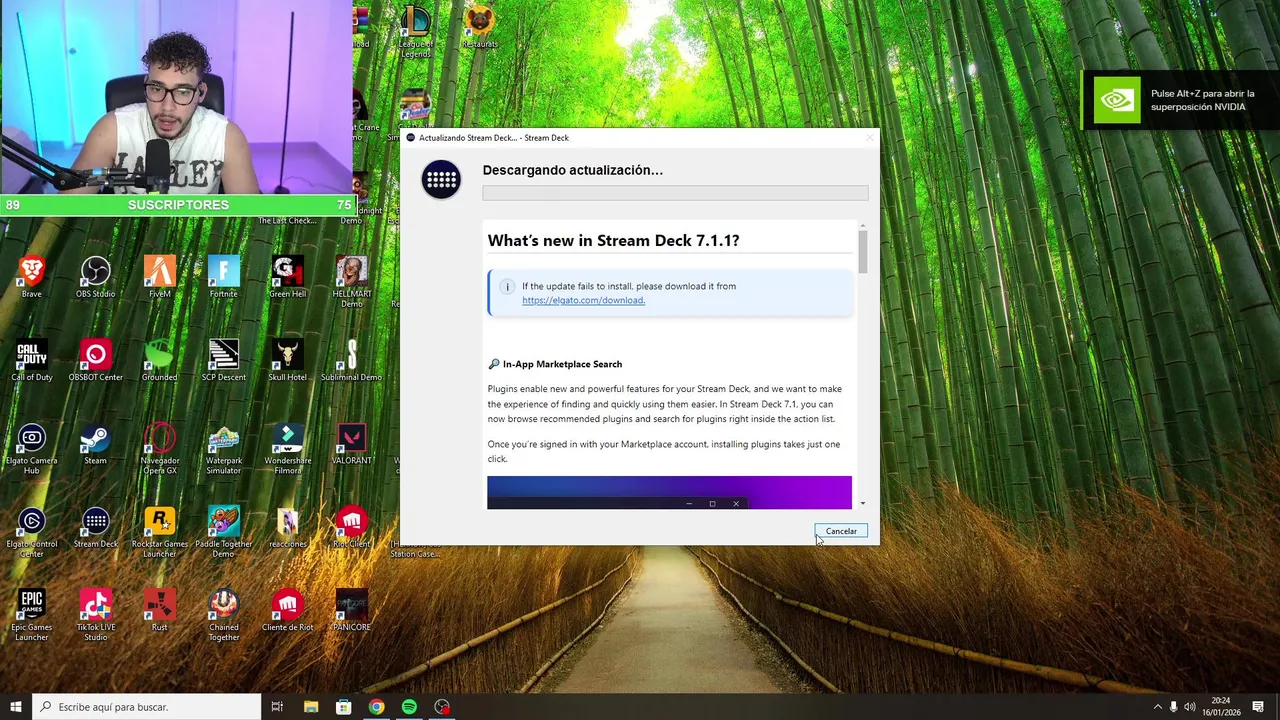Click the info icon beside update notice
The width and height of the screenshot is (1280, 720).
point(507,287)
